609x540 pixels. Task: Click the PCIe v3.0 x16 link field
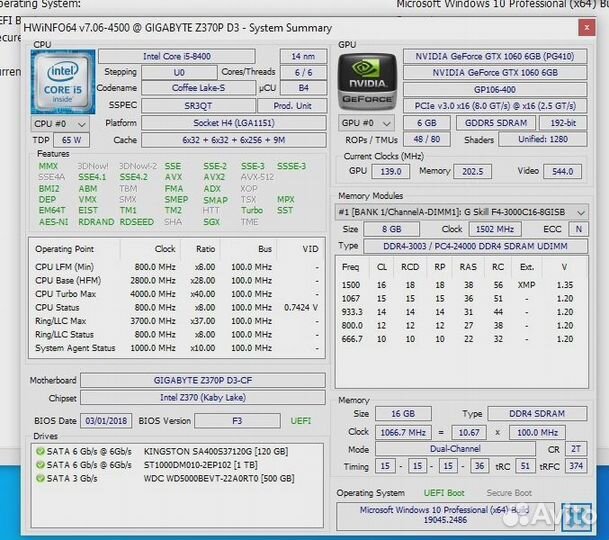pos(495,106)
